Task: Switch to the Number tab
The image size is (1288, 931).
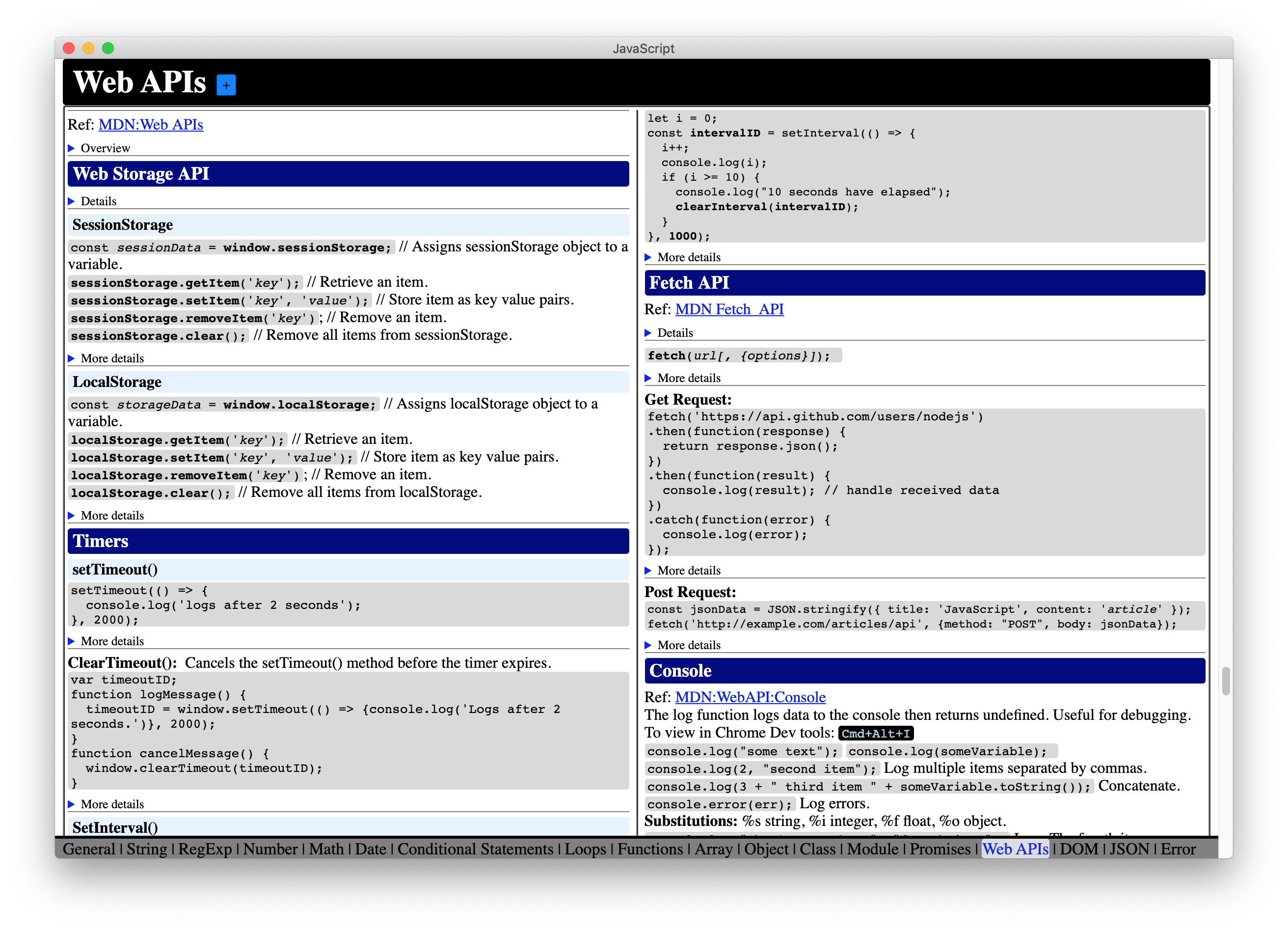Action: (x=270, y=849)
